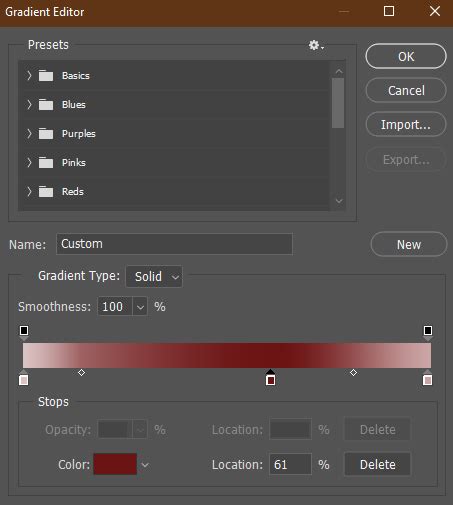Click the color stop Location field showing 61
Viewport: 453px width, 505px height.
tap(290, 464)
